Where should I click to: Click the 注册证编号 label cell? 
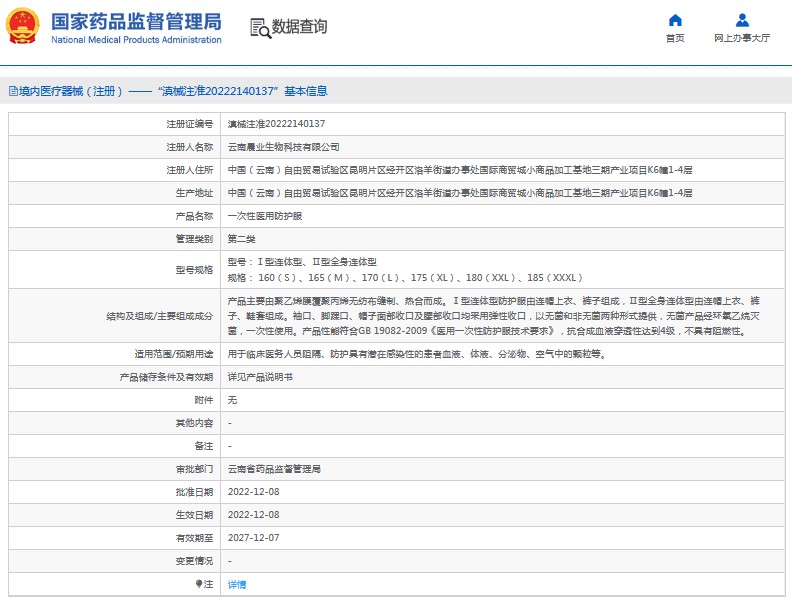tap(115, 124)
